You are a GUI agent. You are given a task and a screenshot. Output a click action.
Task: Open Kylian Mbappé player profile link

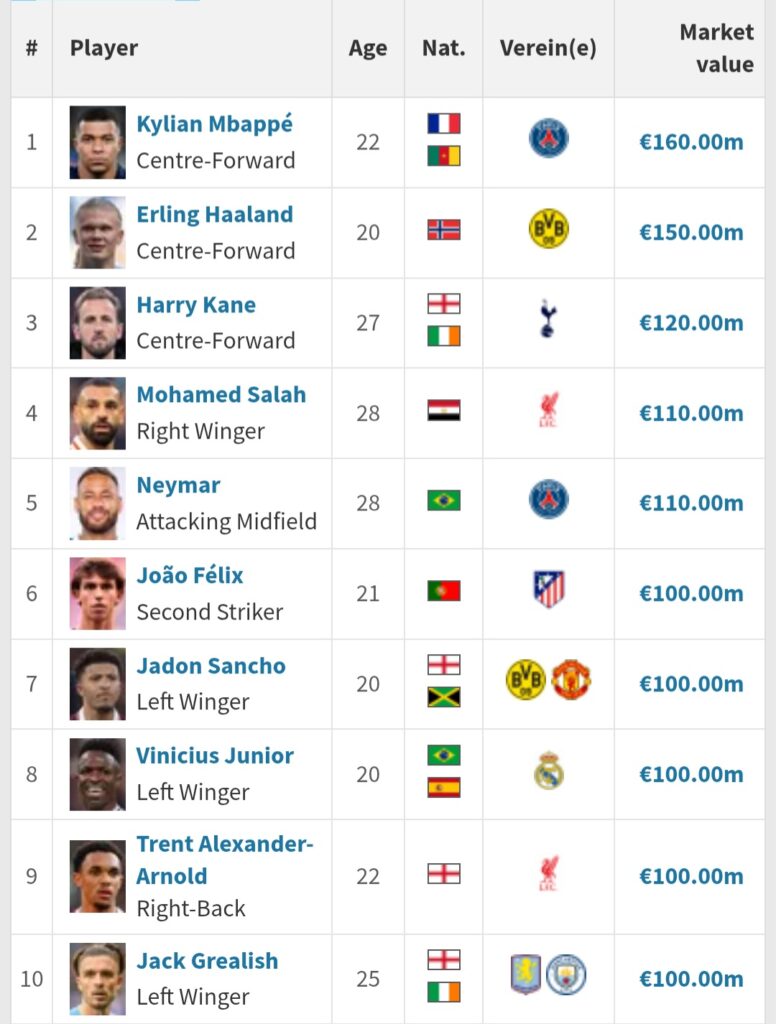point(215,125)
